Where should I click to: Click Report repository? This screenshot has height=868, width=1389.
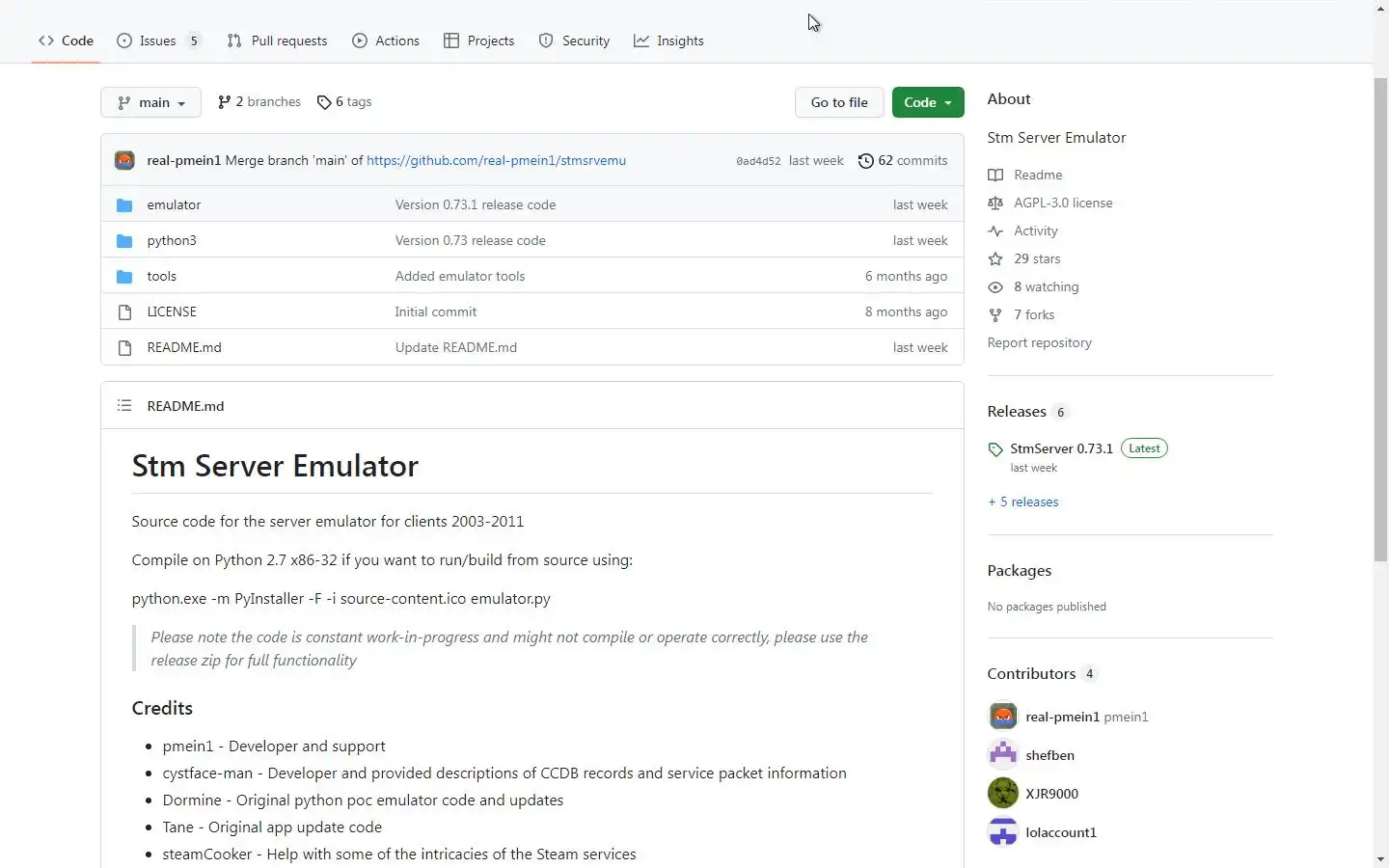click(x=1039, y=342)
